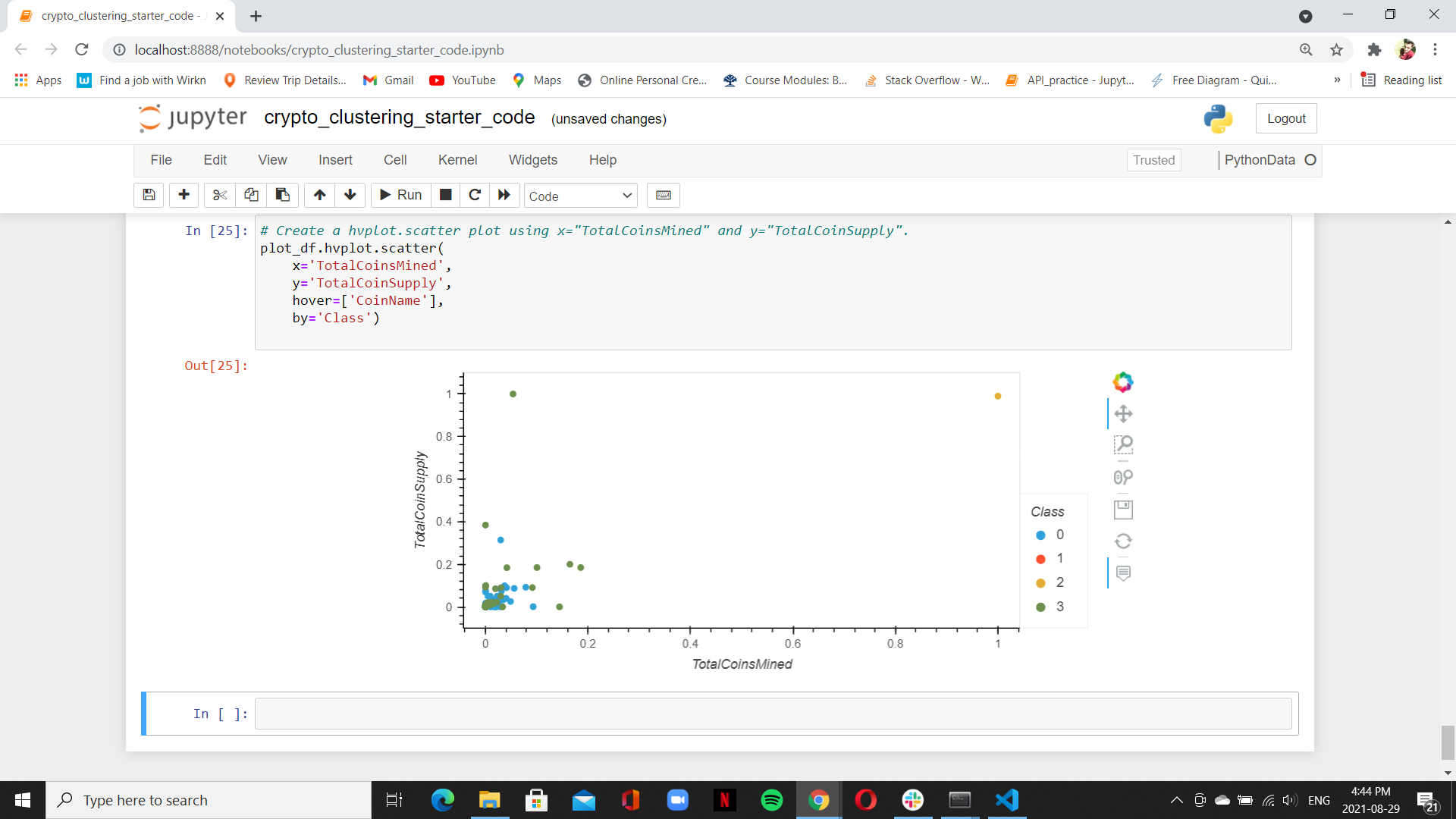
Task: Open the Kernel menu
Action: click(x=457, y=160)
